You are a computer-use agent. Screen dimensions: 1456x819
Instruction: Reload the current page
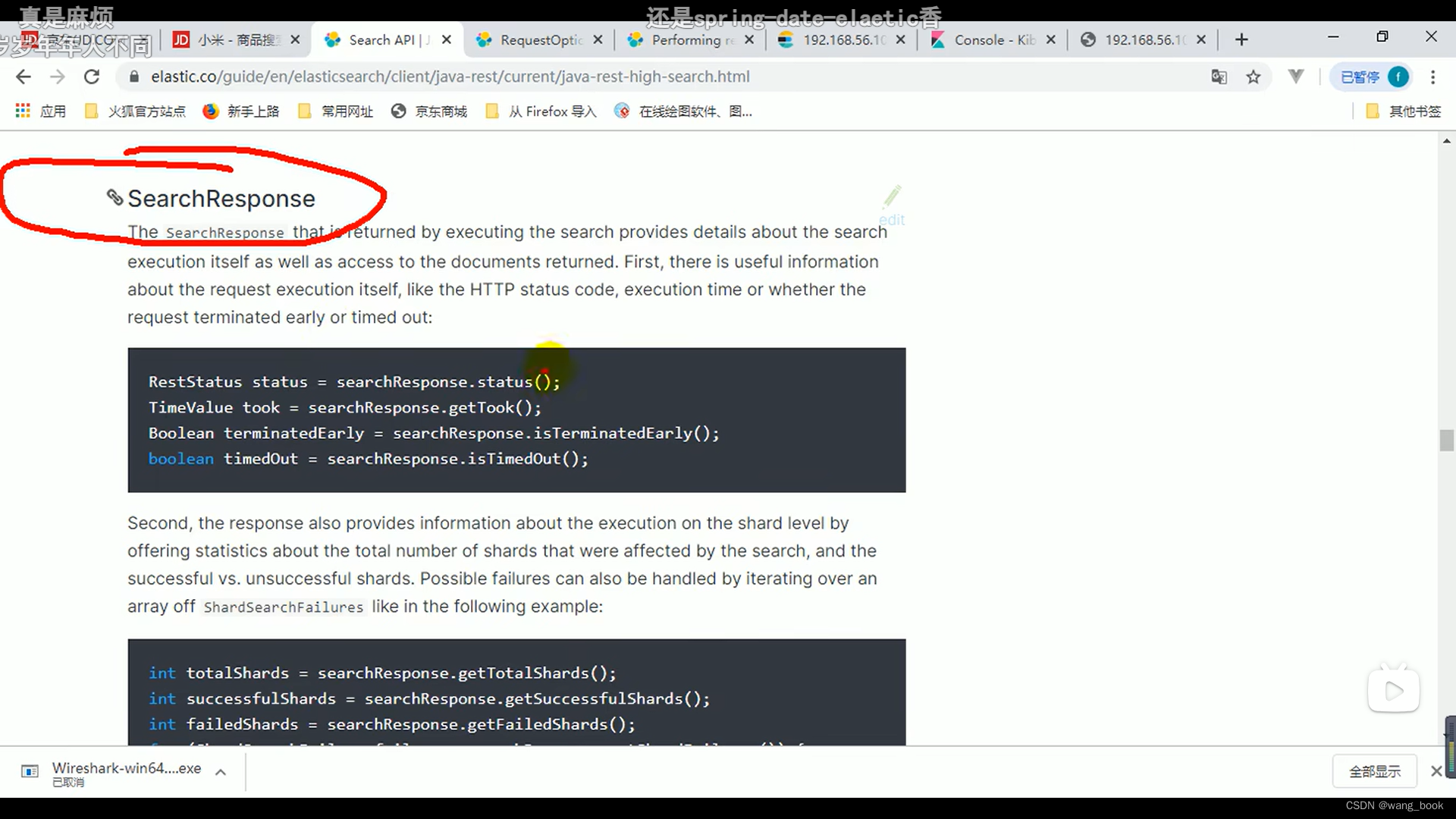tap(92, 77)
